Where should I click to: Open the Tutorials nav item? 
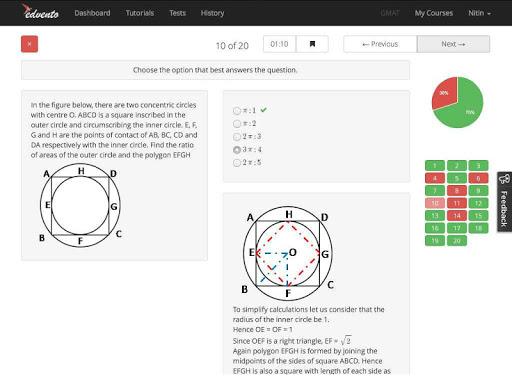[x=140, y=13]
